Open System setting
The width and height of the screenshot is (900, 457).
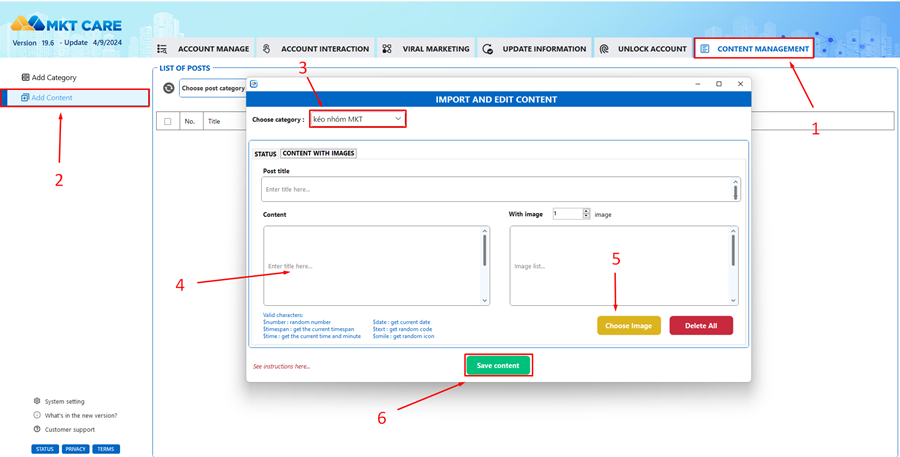pyautogui.click(x=64, y=401)
